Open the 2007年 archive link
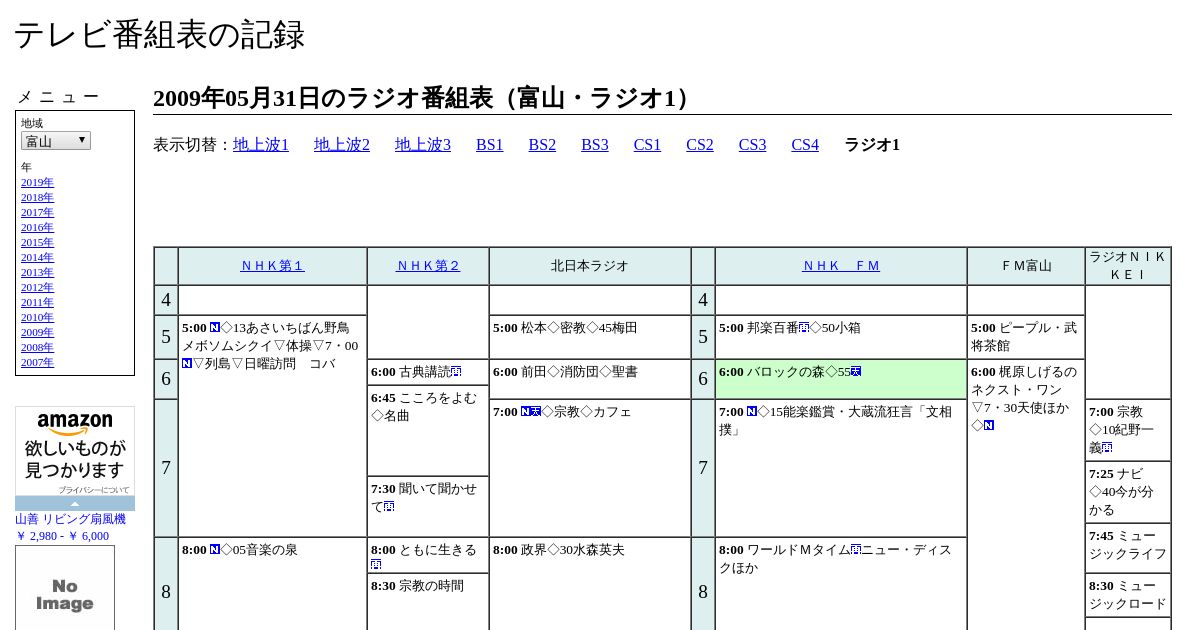The image size is (1200, 630). [x=37, y=362]
